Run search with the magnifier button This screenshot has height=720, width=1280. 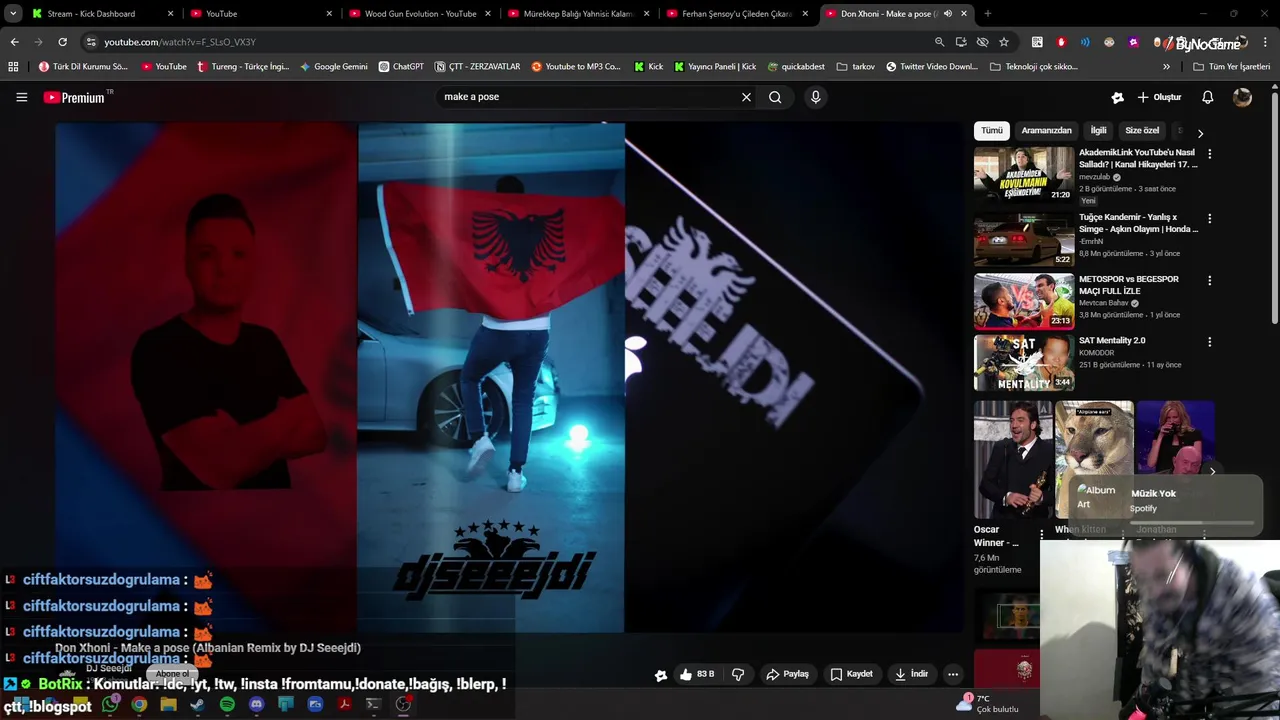pos(775,97)
